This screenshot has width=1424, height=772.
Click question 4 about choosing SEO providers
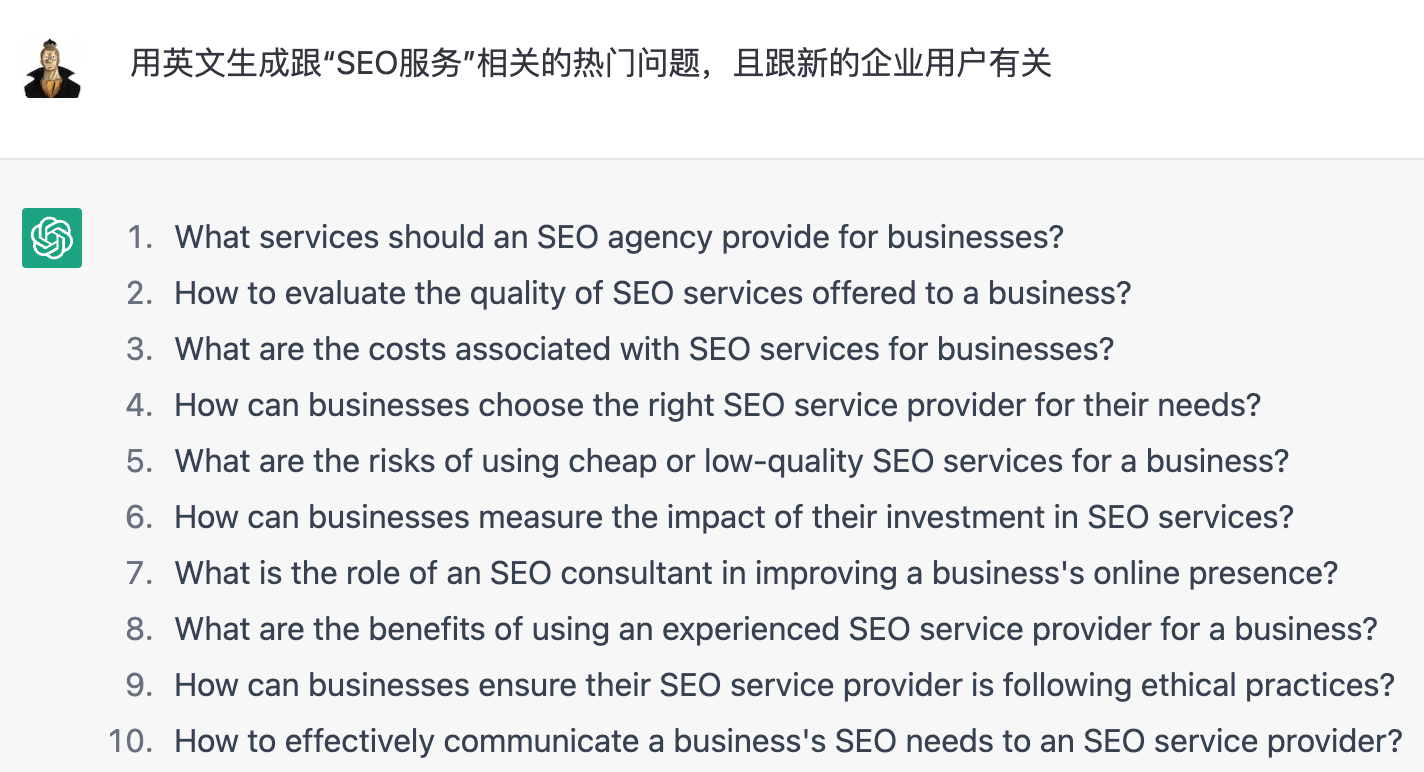(x=716, y=405)
